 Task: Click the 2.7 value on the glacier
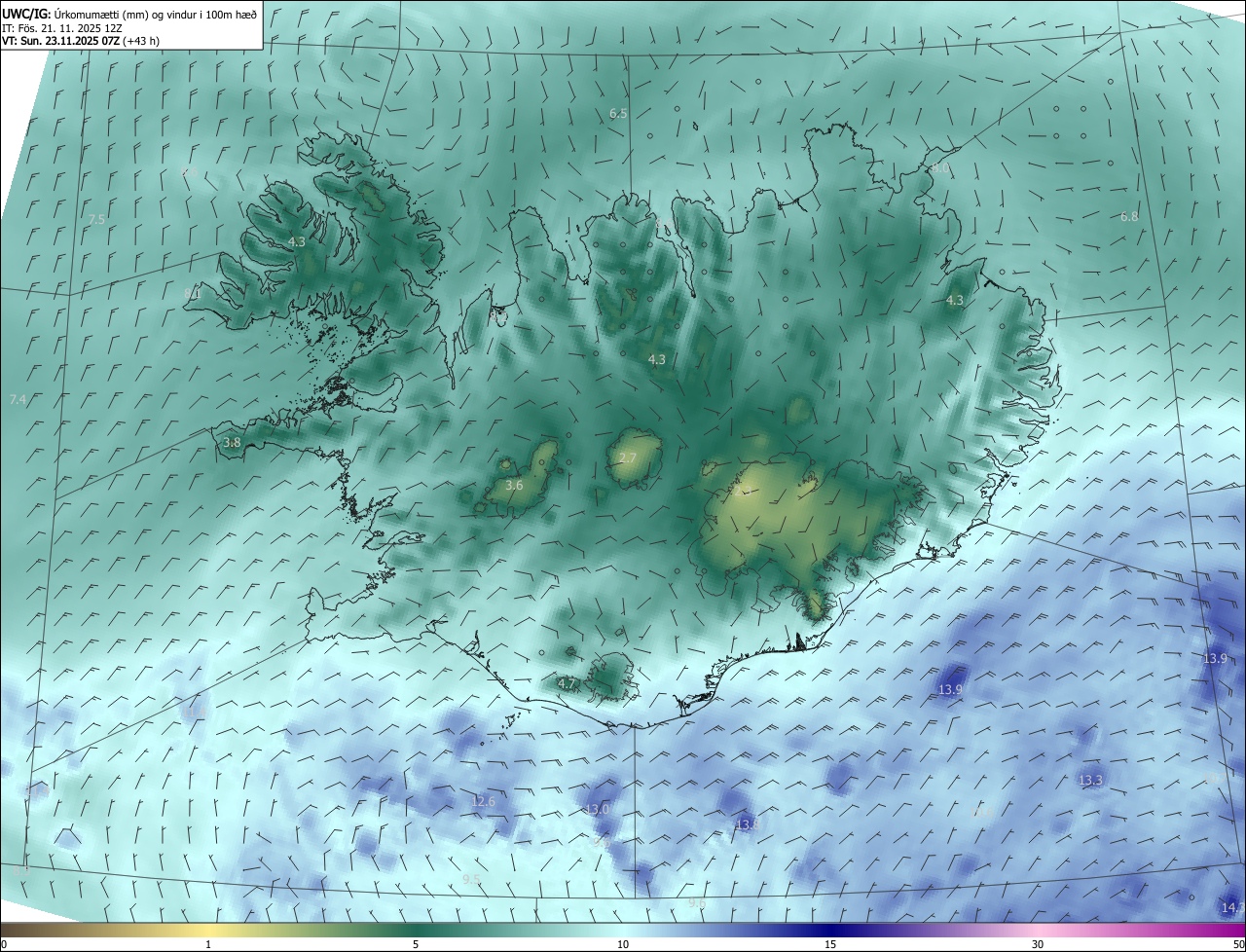(x=628, y=458)
